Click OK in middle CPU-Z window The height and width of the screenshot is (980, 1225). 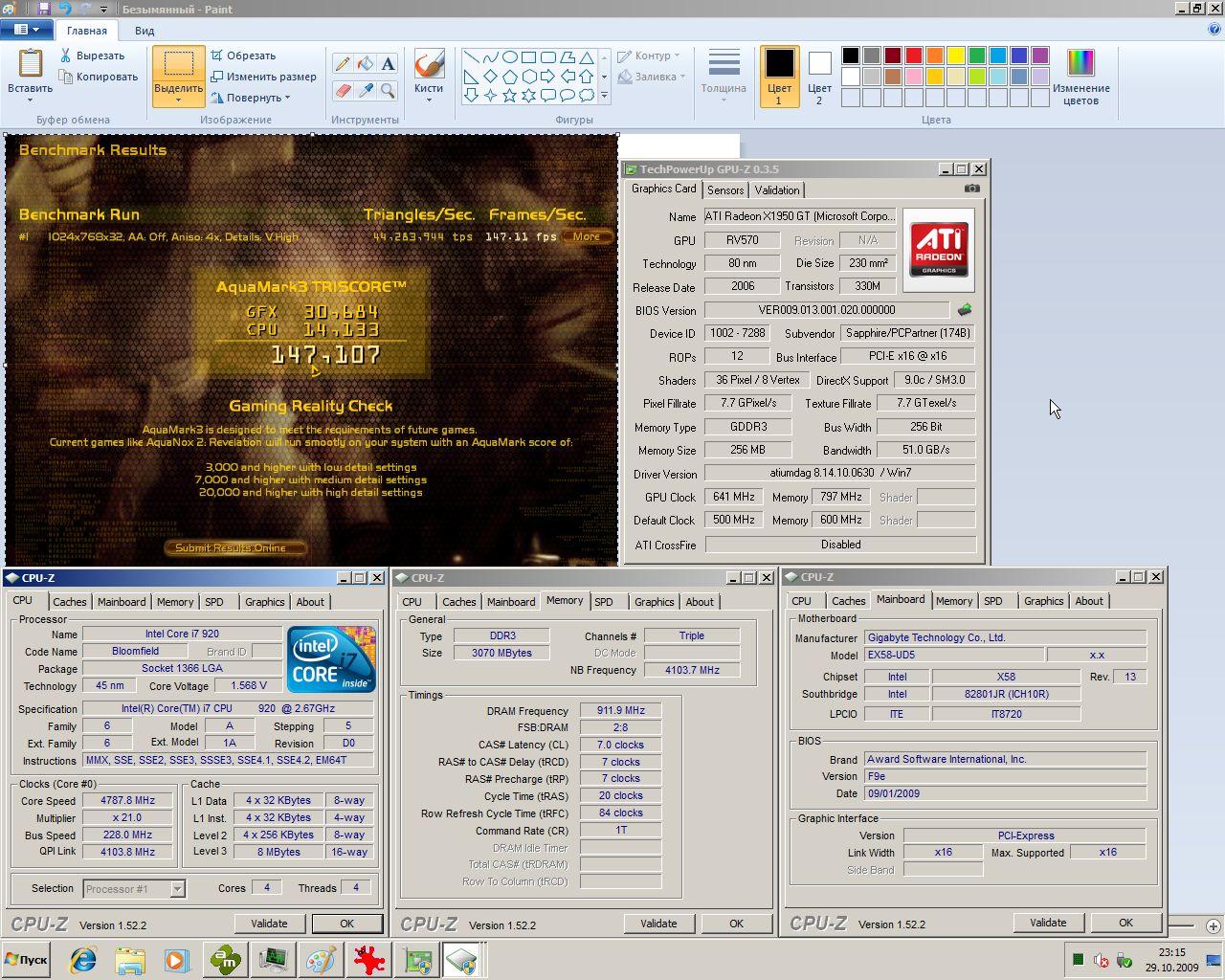736,924
